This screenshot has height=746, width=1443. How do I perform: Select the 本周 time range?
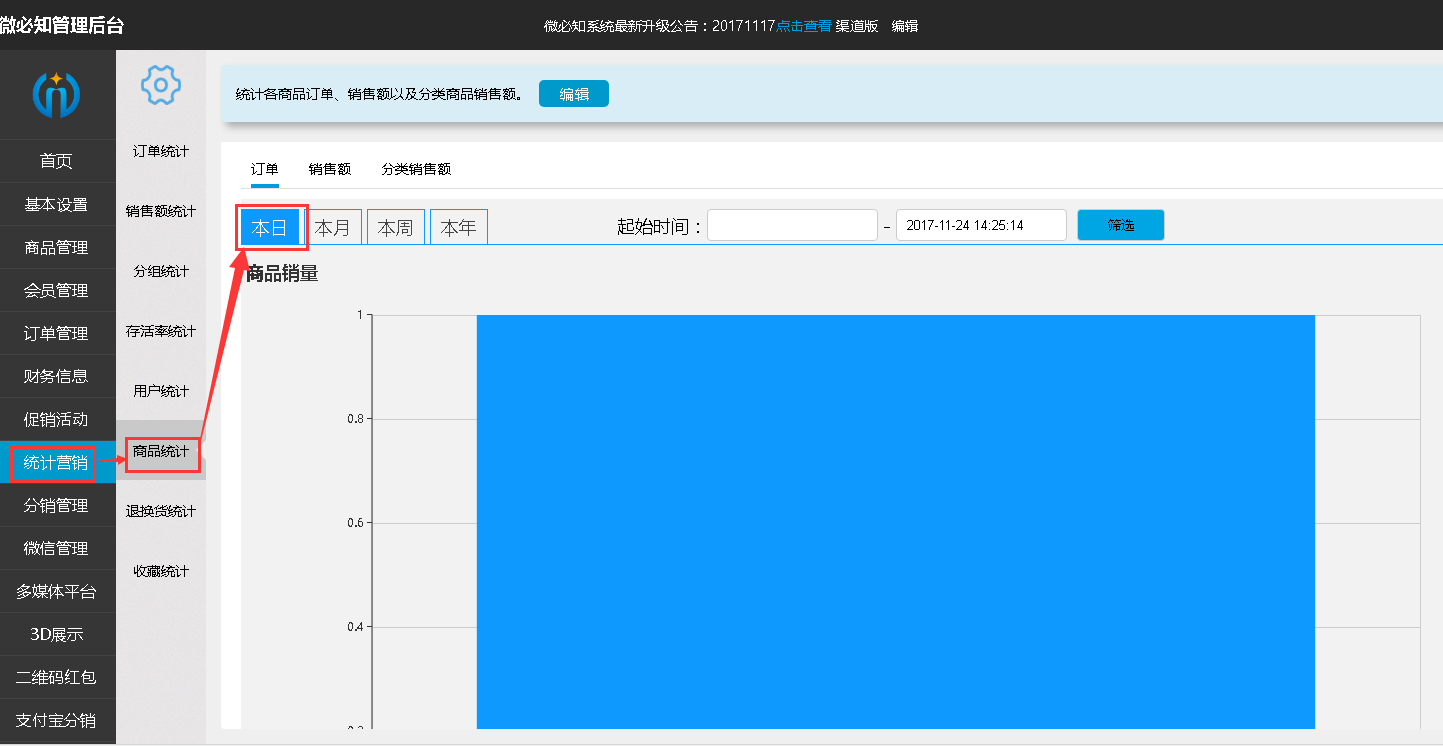(x=396, y=228)
